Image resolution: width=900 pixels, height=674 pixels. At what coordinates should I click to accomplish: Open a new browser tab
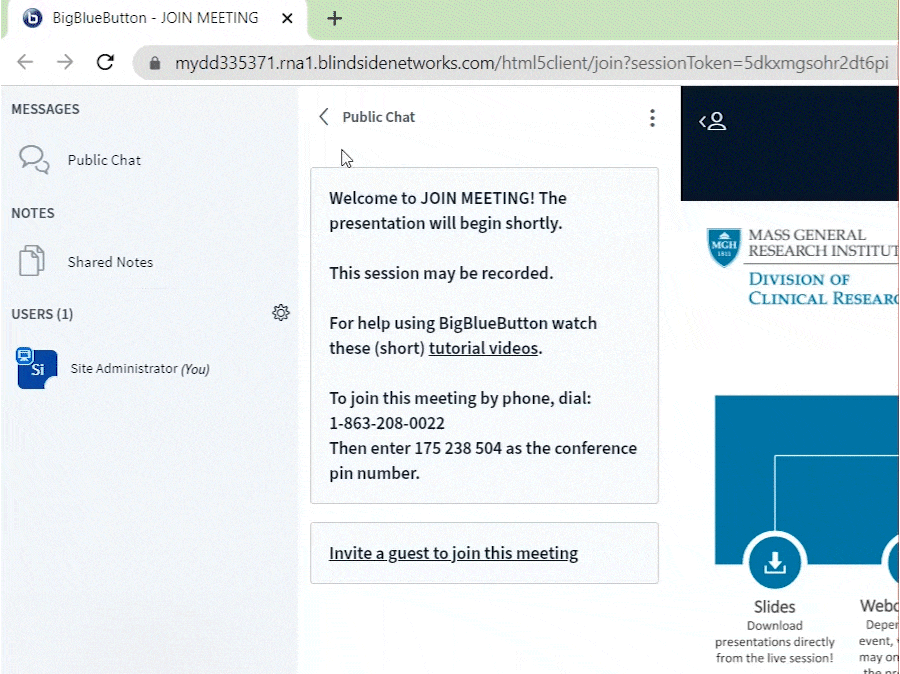tap(335, 19)
